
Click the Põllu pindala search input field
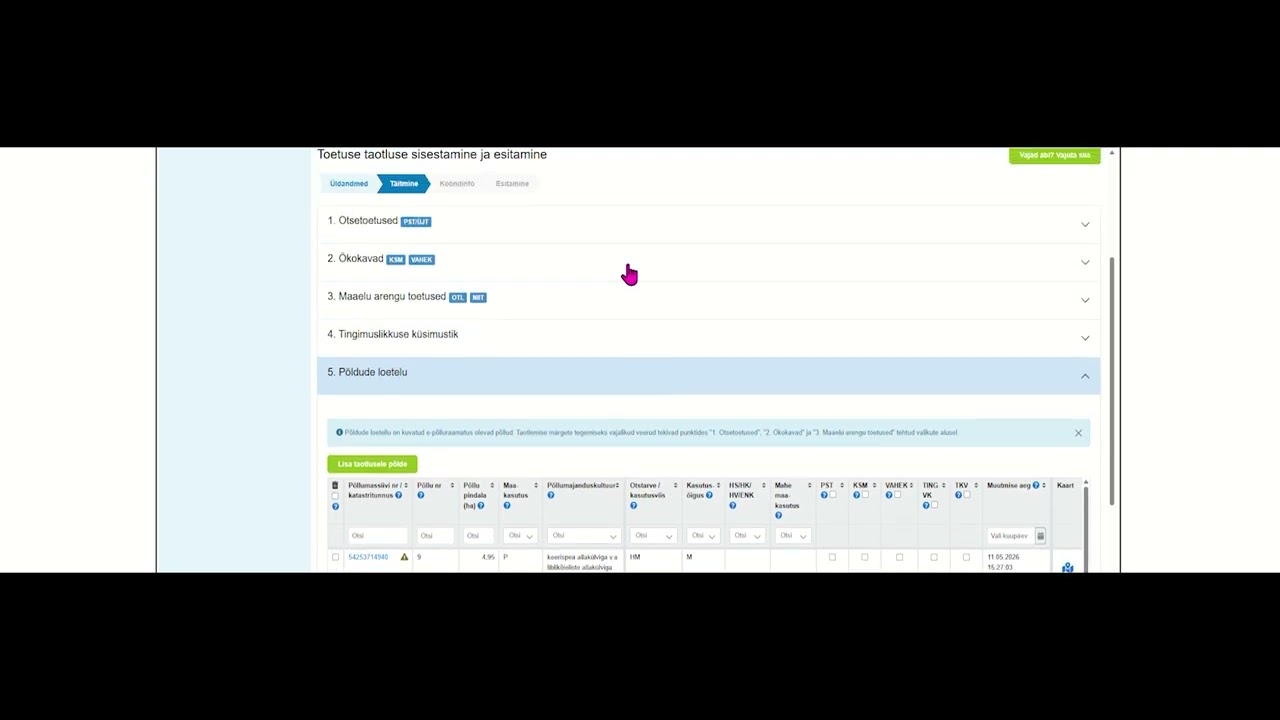tap(478, 536)
